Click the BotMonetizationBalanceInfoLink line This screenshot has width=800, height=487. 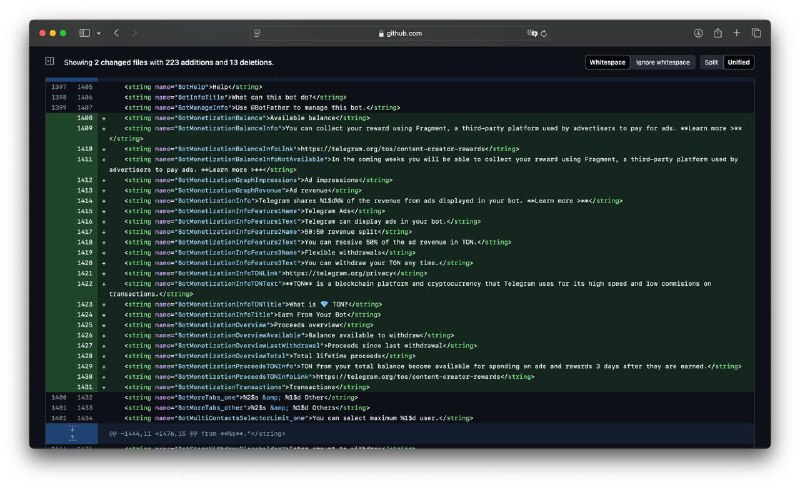[x=321, y=149]
